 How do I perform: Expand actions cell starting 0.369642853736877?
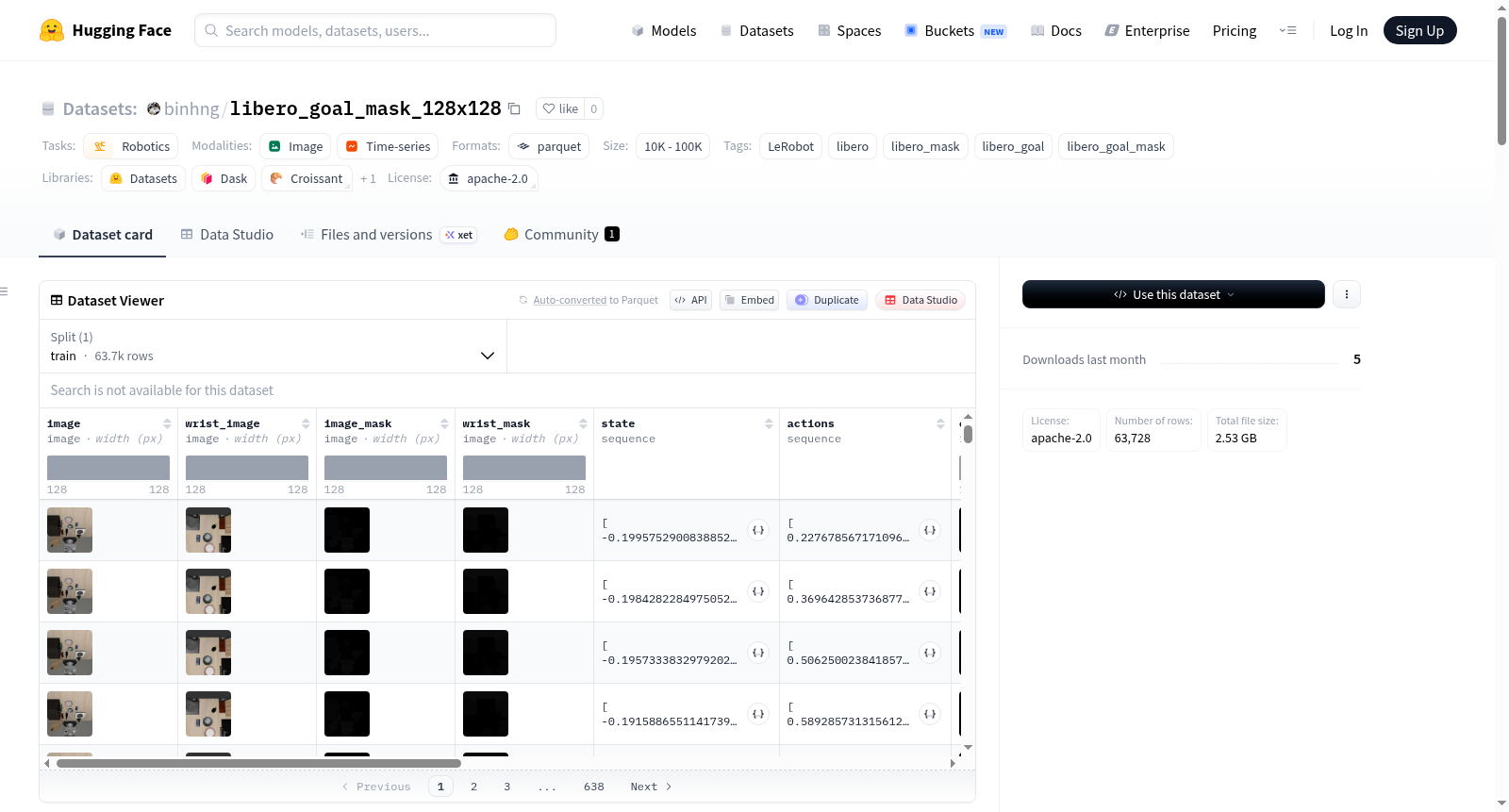[930, 591]
